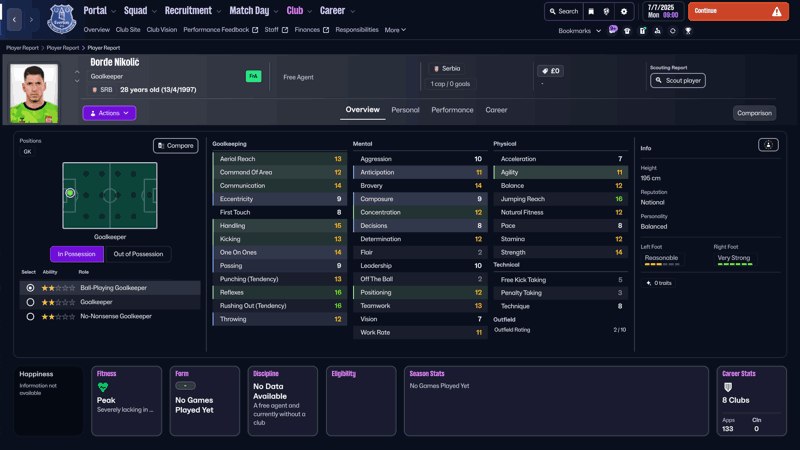Expand the More submenu
This screenshot has width=800, height=450.
[395, 30]
